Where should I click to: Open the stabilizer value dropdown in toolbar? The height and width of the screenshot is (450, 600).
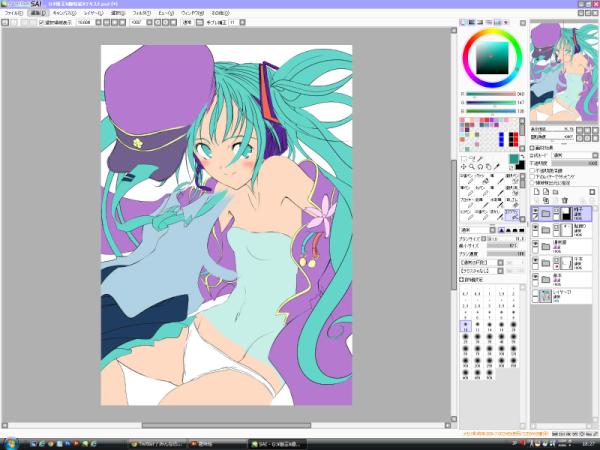click(x=243, y=23)
